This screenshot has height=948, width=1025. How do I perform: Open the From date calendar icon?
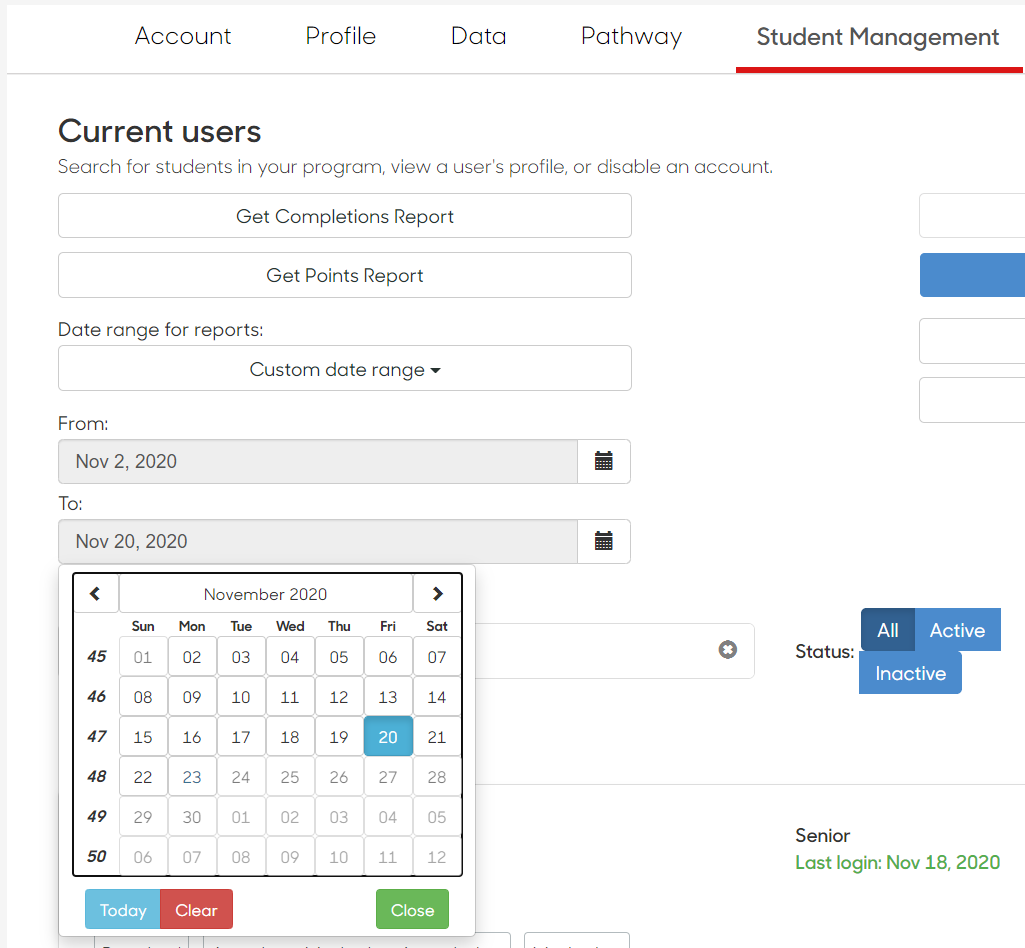pos(603,462)
